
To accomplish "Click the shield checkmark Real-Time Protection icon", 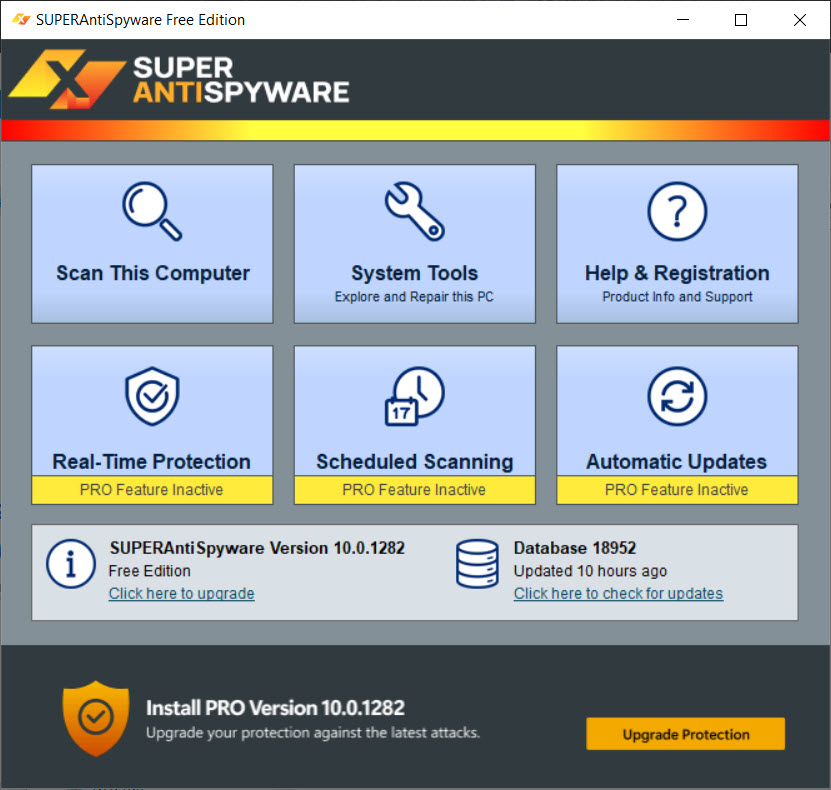I will coord(152,396).
